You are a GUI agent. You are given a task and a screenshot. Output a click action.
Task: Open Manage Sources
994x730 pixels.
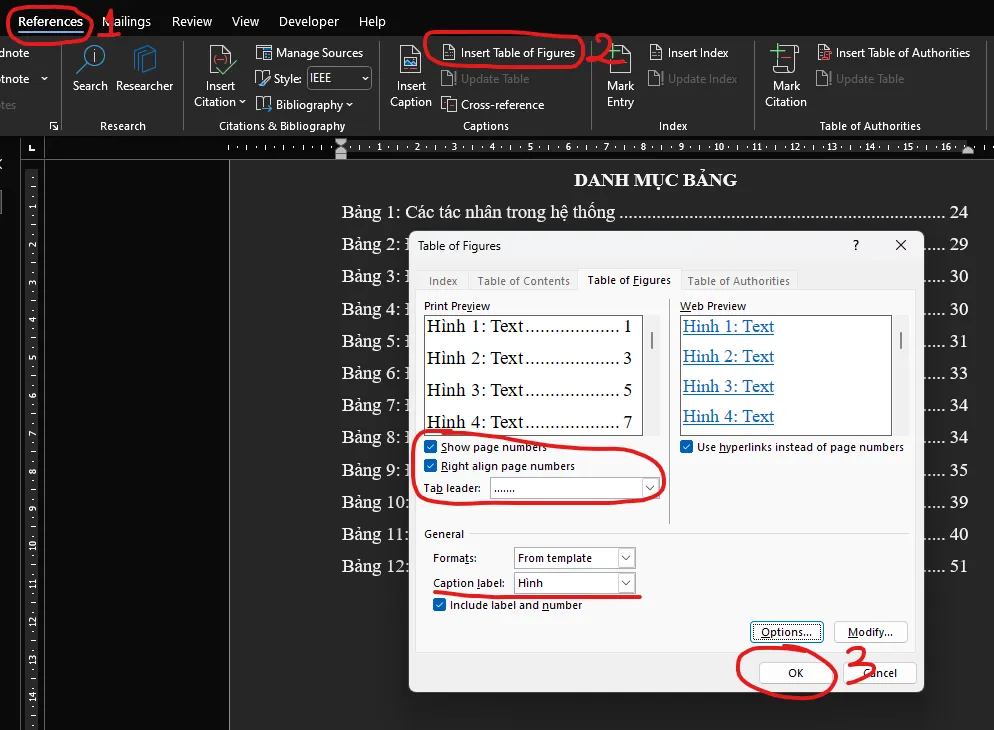tap(309, 53)
